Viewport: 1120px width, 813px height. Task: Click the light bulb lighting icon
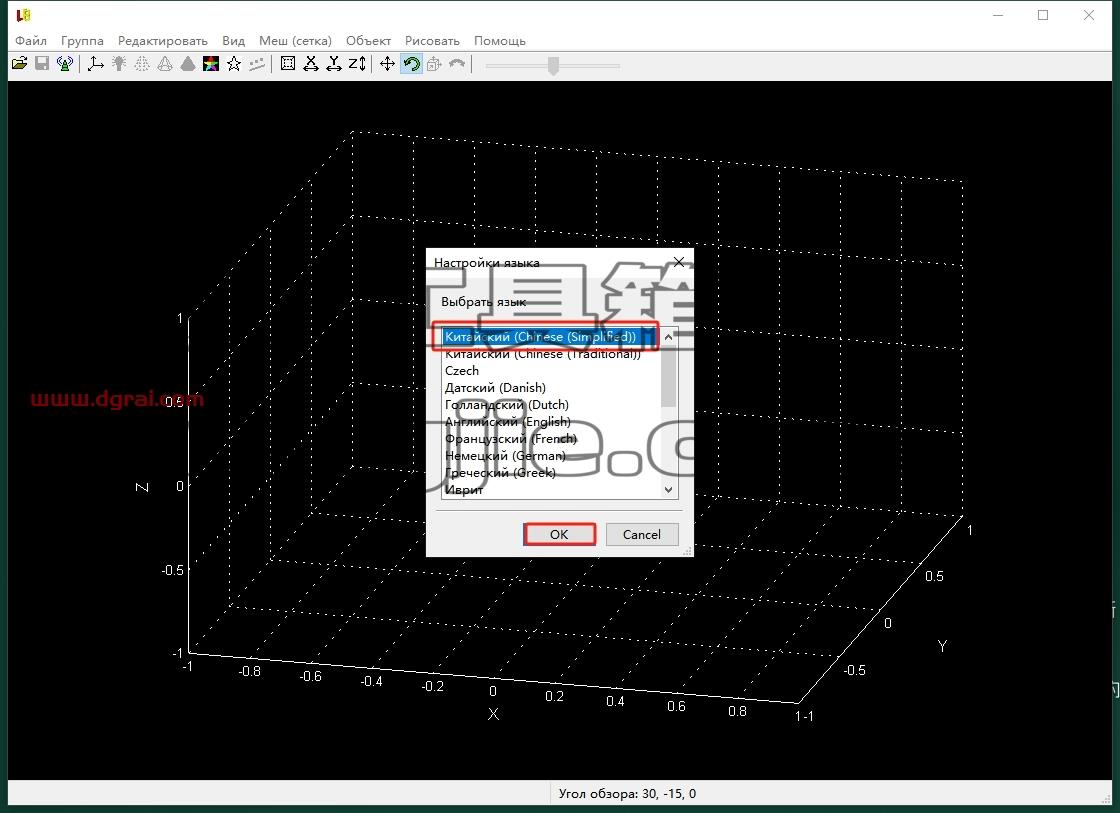click(119, 64)
